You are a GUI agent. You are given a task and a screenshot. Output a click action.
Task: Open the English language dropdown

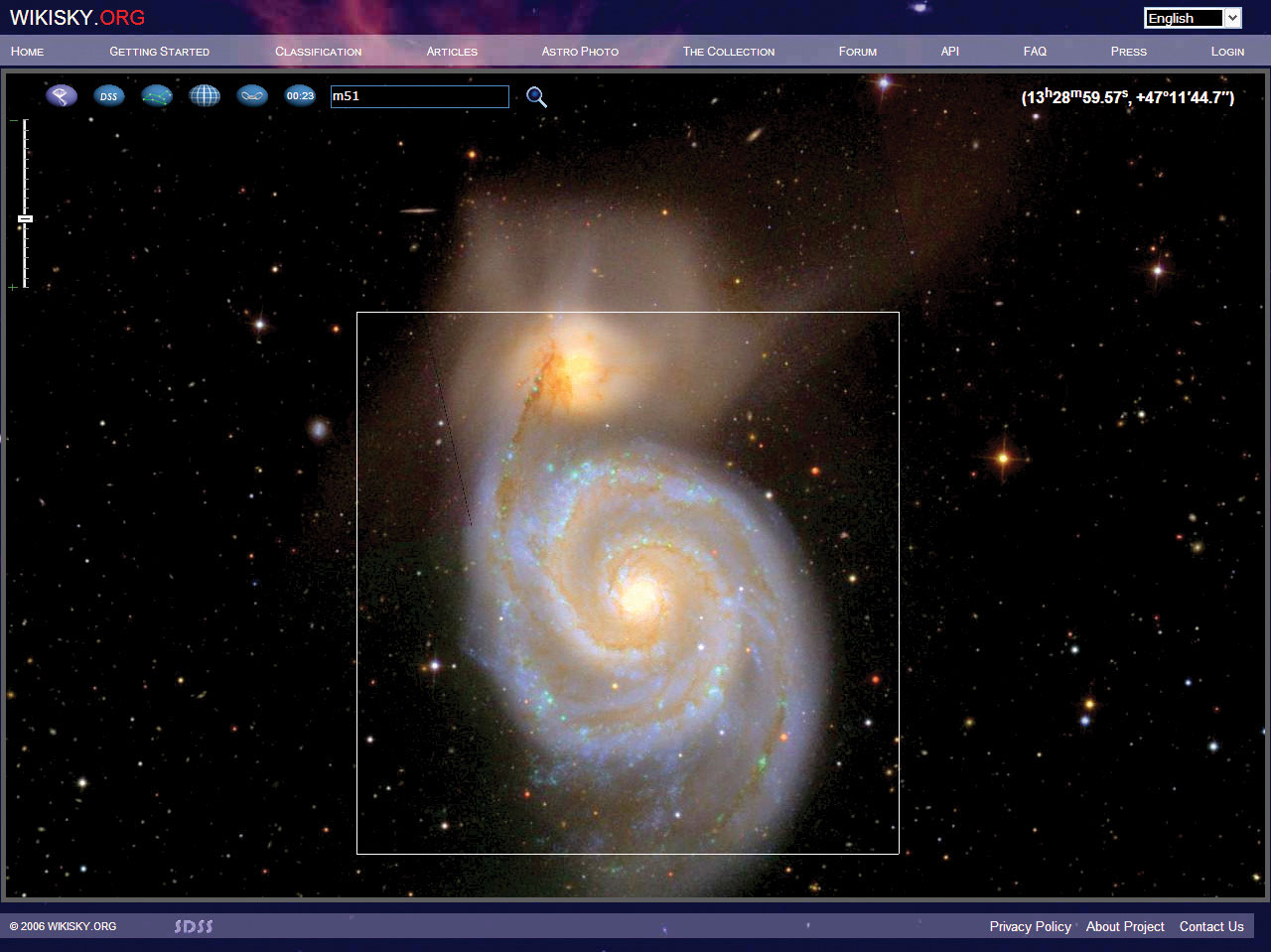point(1193,18)
